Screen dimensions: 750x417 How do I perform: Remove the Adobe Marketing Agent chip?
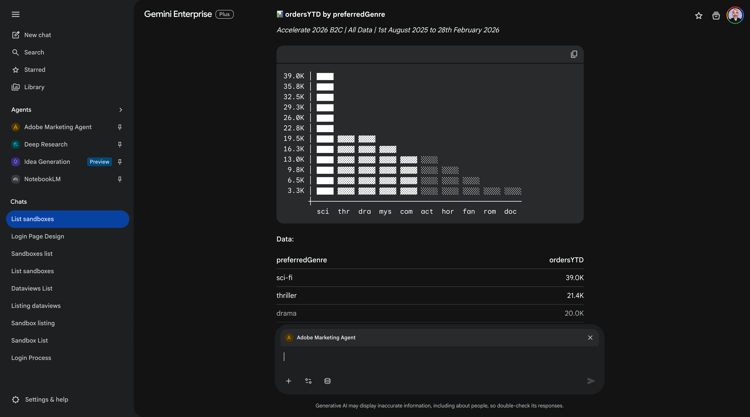click(x=590, y=338)
